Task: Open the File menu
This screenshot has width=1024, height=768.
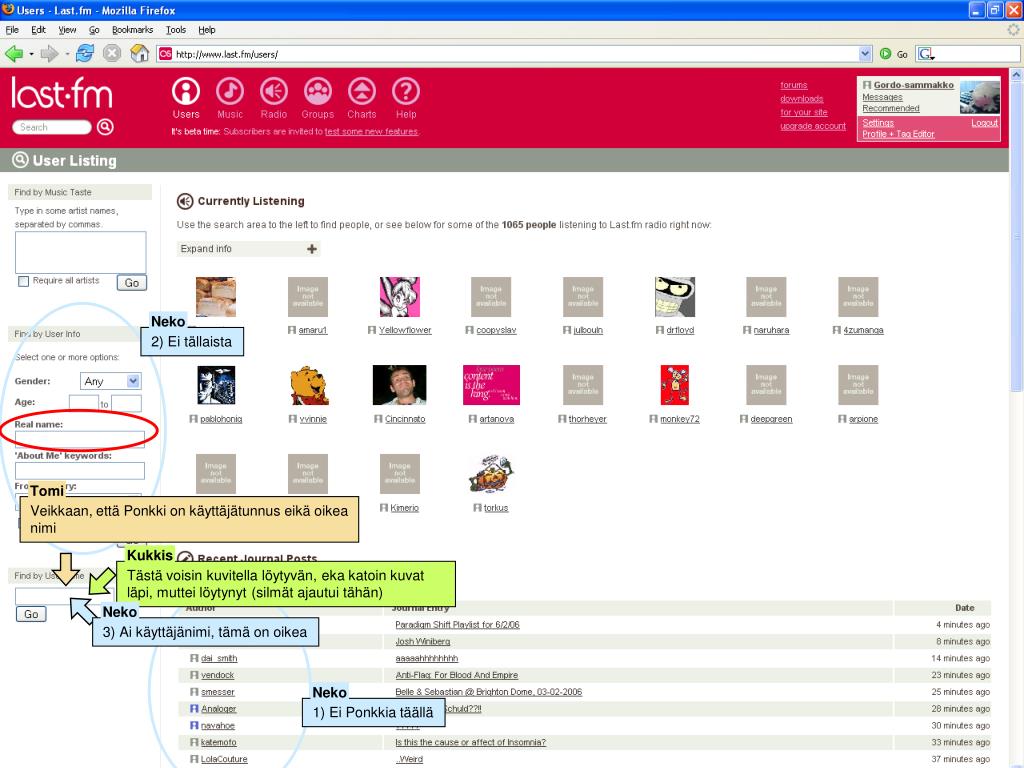Action: pyautogui.click(x=12, y=30)
